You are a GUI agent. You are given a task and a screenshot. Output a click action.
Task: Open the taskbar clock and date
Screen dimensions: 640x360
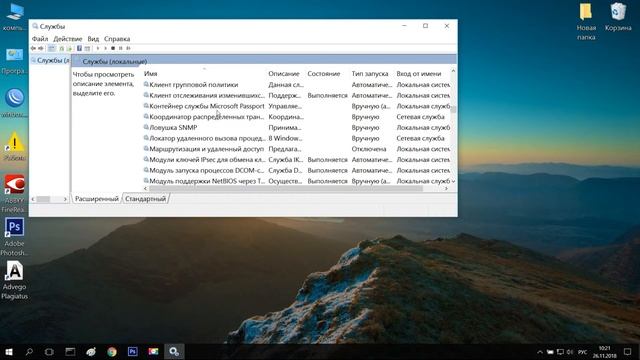click(x=604, y=352)
